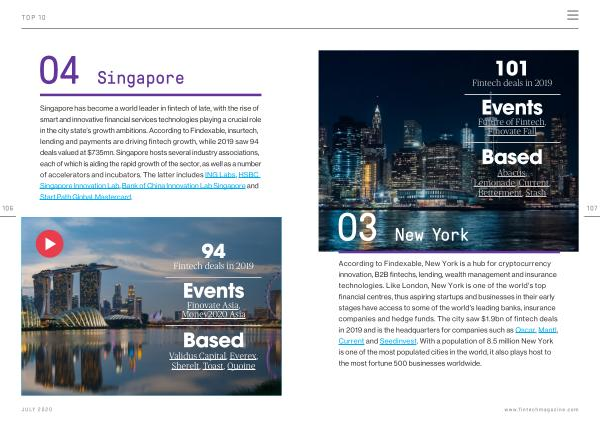Screen dimensions: 600x424
Task: Open the hamburger menu icon
Action: (x=572, y=16)
